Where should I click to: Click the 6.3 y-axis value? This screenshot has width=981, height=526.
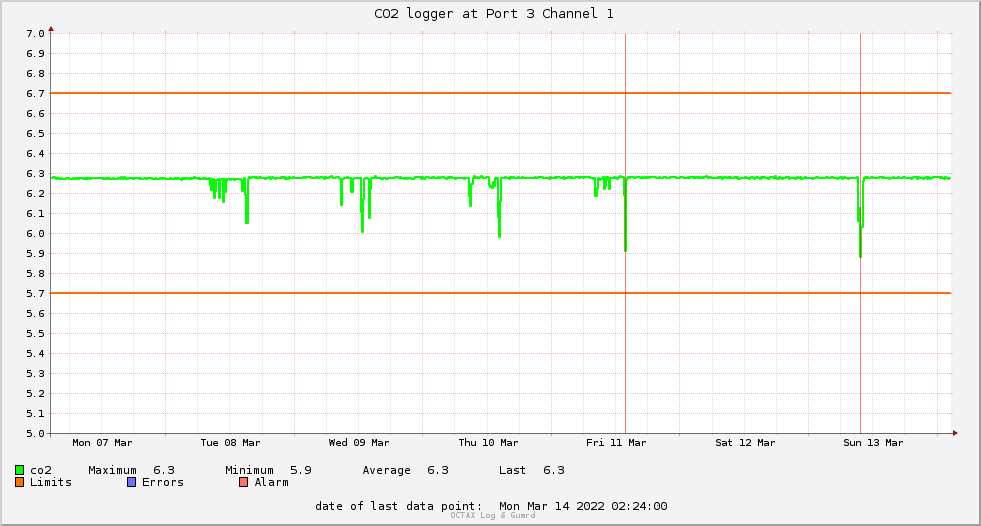tap(35, 174)
